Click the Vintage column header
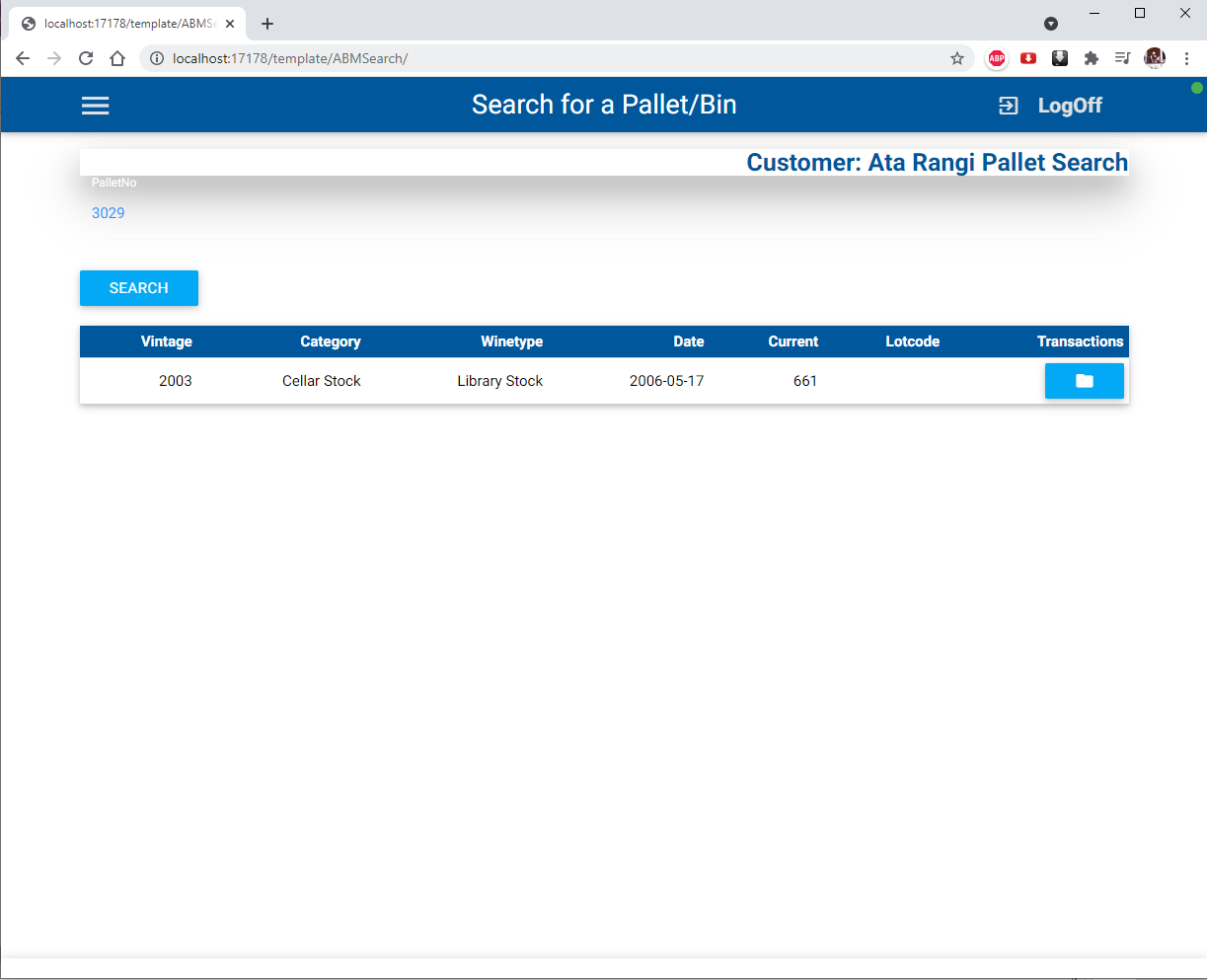The height and width of the screenshot is (980, 1207). click(167, 341)
